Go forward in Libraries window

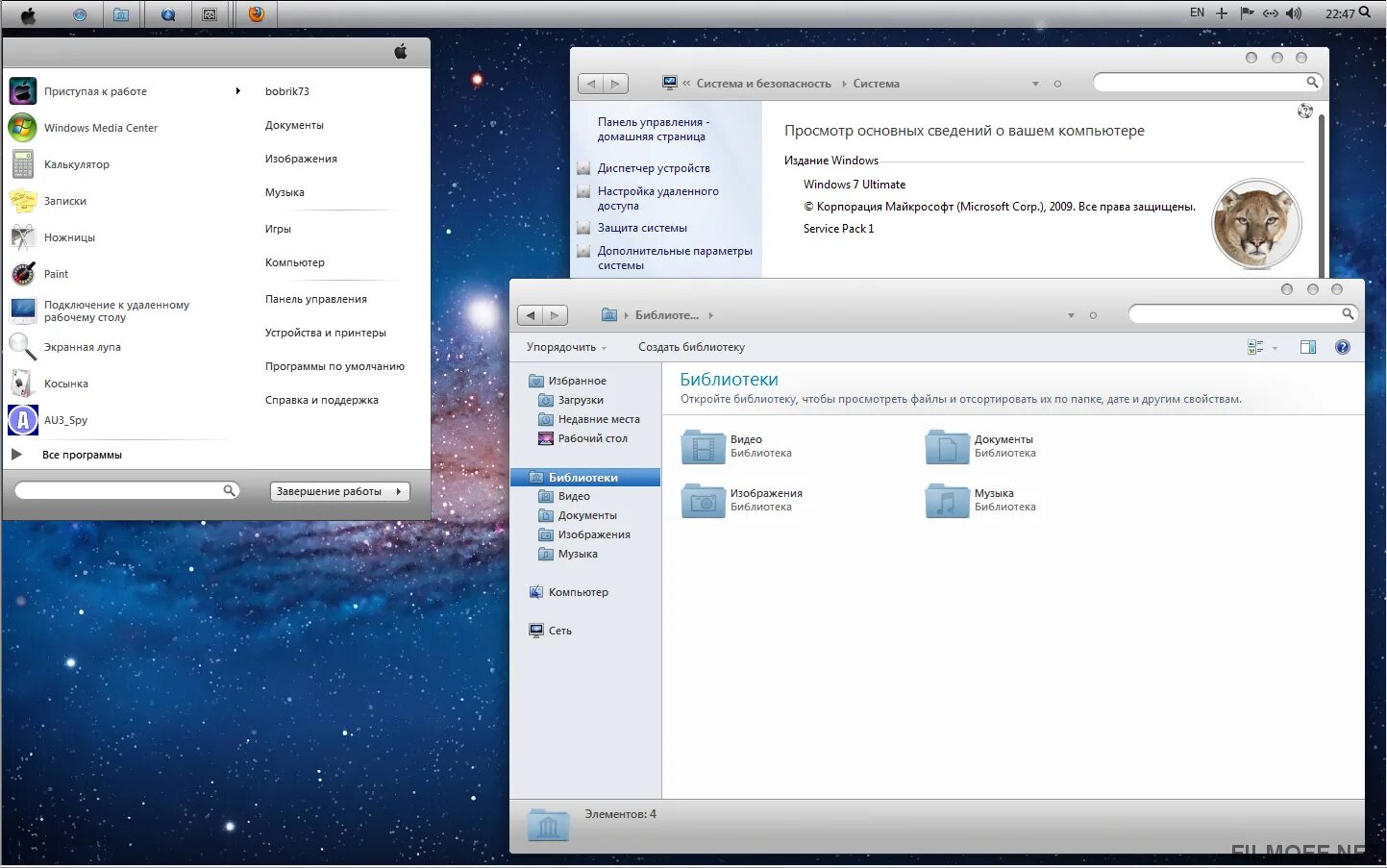[x=556, y=315]
